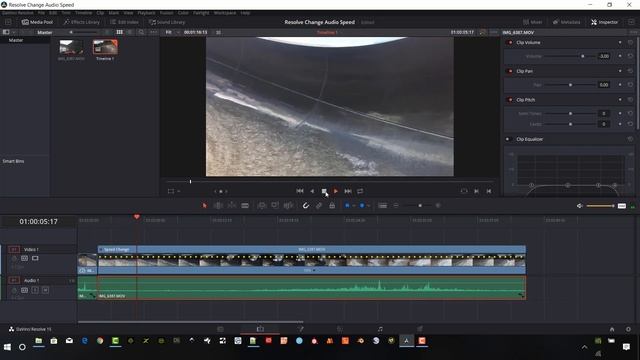Search the media pool
Viewport: 640px width, 360px height.
pyautogui.click(x=141, y=32)
